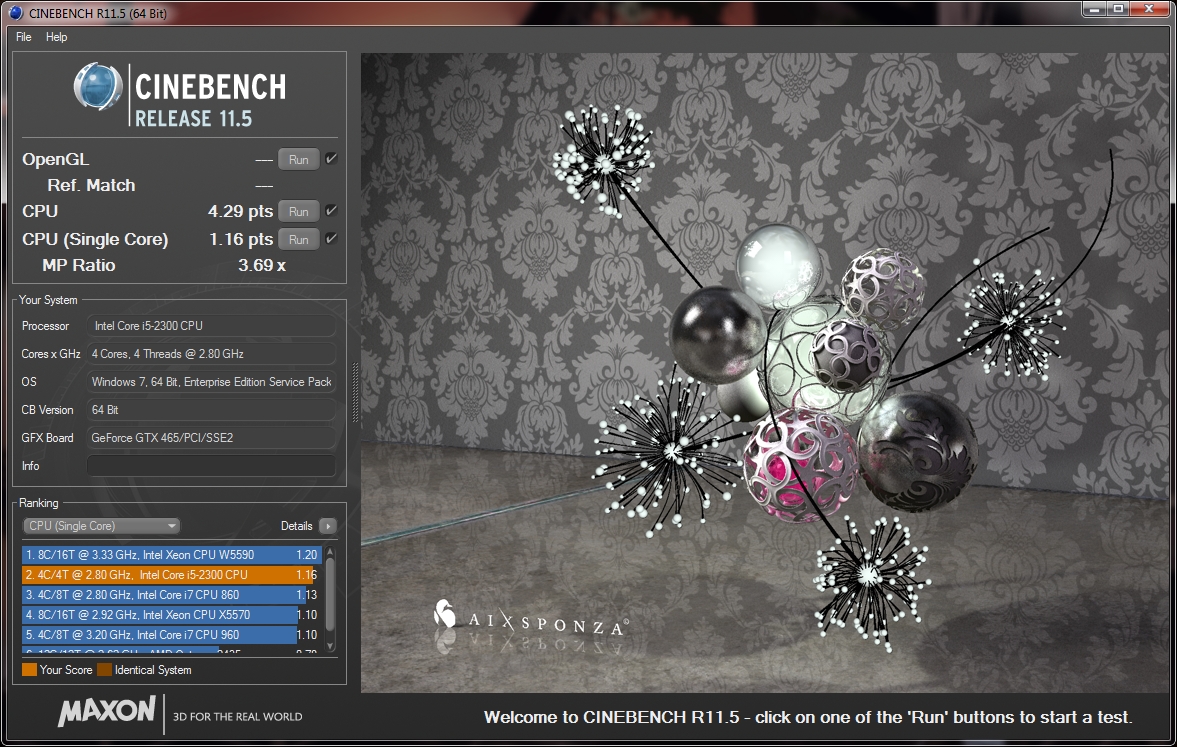1177x747 pixels.
Task: Click the Details arrow icon in Ranking
Action: pyautogui.click(x=328, y=526)
